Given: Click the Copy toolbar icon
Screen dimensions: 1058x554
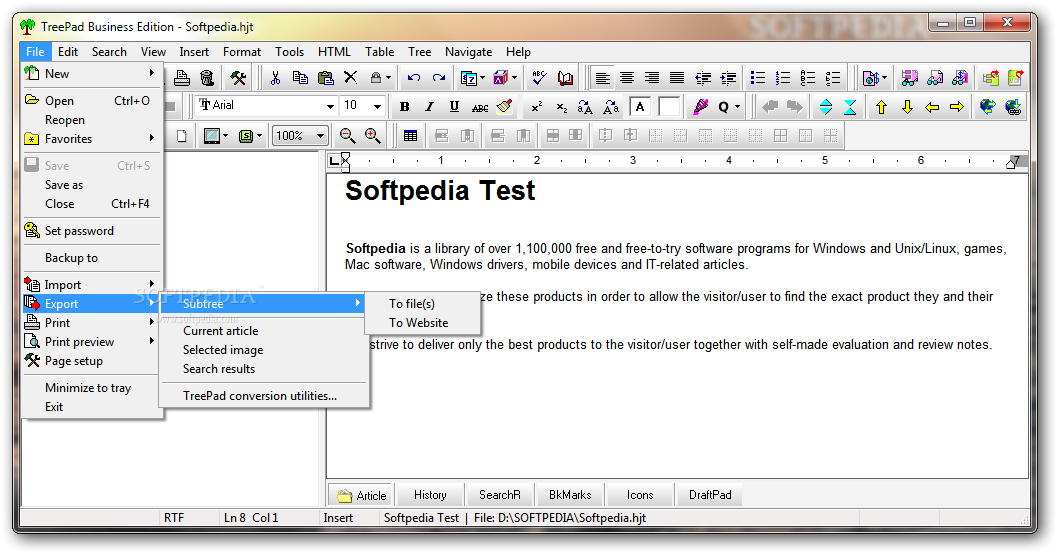Looking at the screenshot, I should pyautogui.click(x=300, y=78).
